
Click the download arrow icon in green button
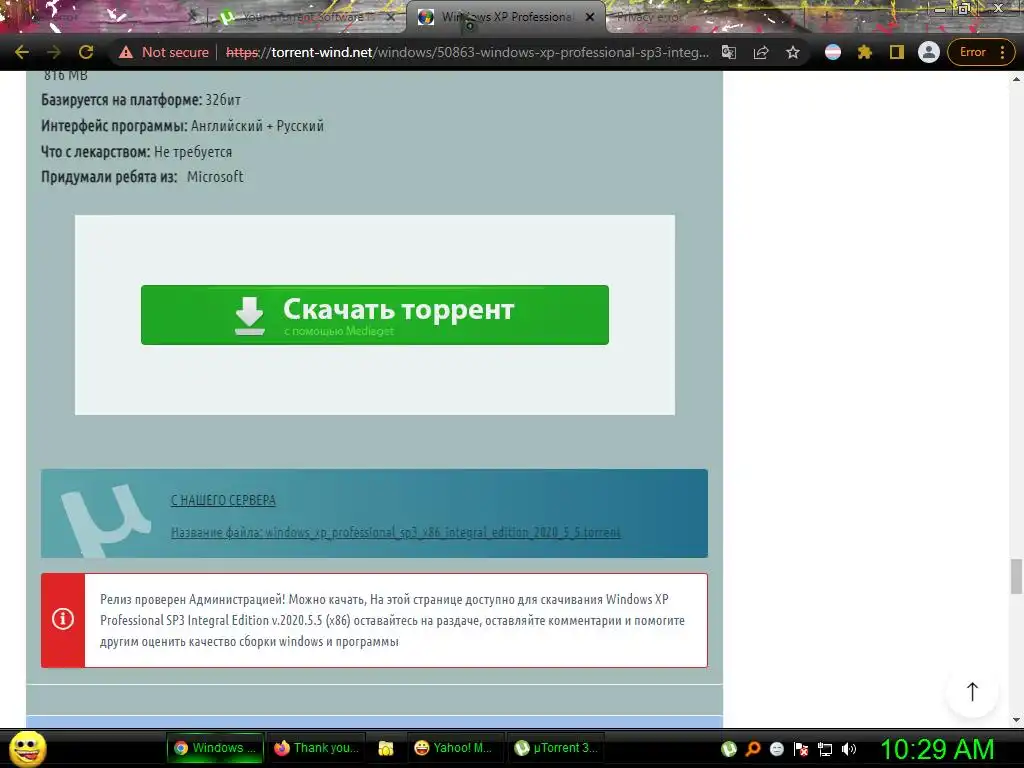coord(249,315)
